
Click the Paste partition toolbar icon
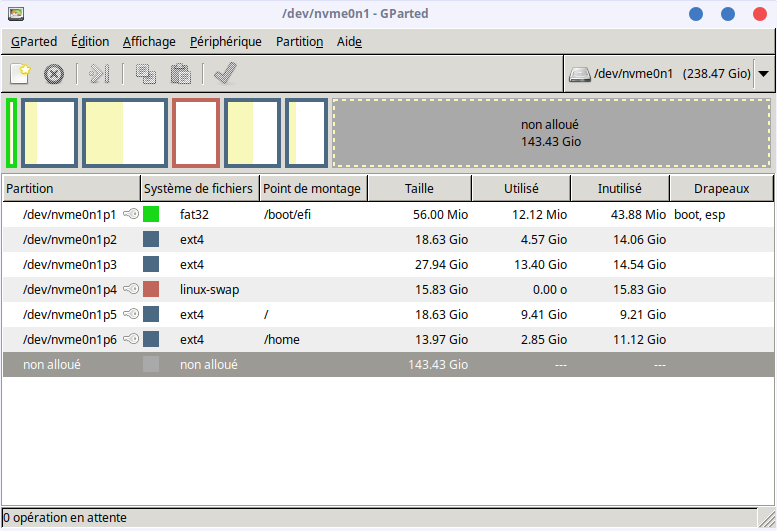[180, 73]
